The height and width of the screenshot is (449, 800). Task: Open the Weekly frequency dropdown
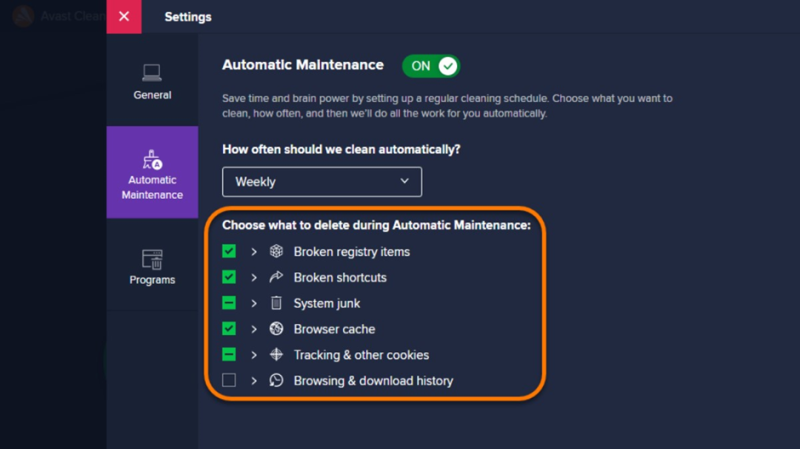coord(322,182)
